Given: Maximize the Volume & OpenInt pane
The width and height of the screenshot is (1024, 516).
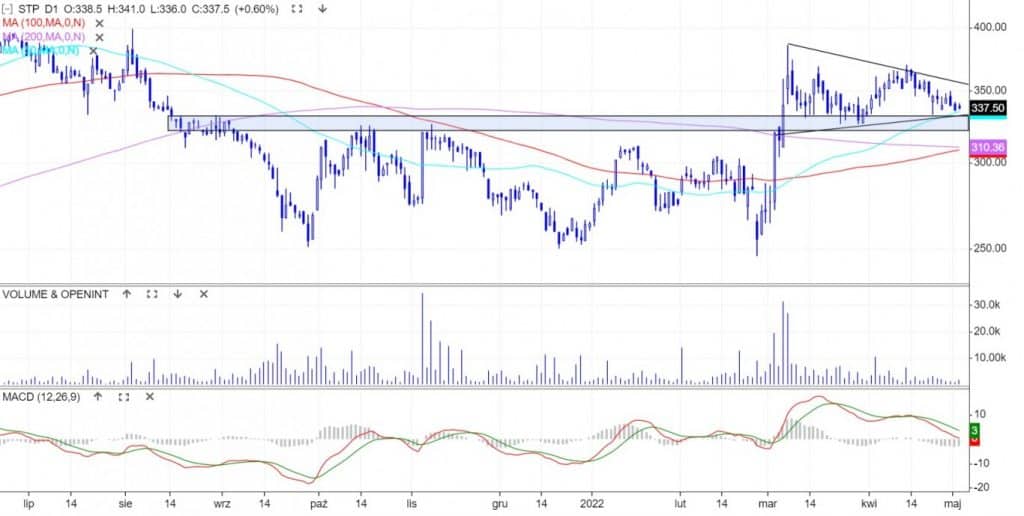Looking at the screenshot, I should coord(152,294).
